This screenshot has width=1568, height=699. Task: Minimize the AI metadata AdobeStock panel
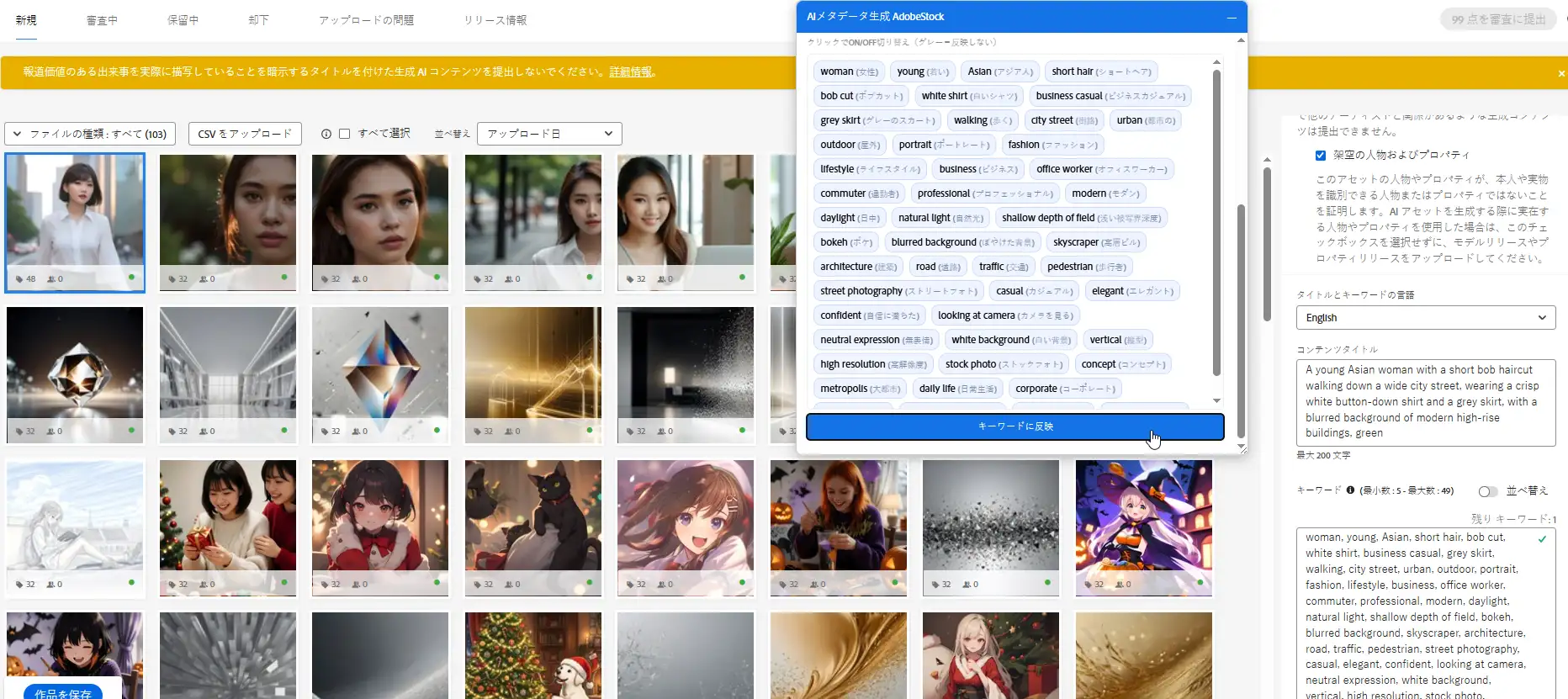[x=1232, y=17]
